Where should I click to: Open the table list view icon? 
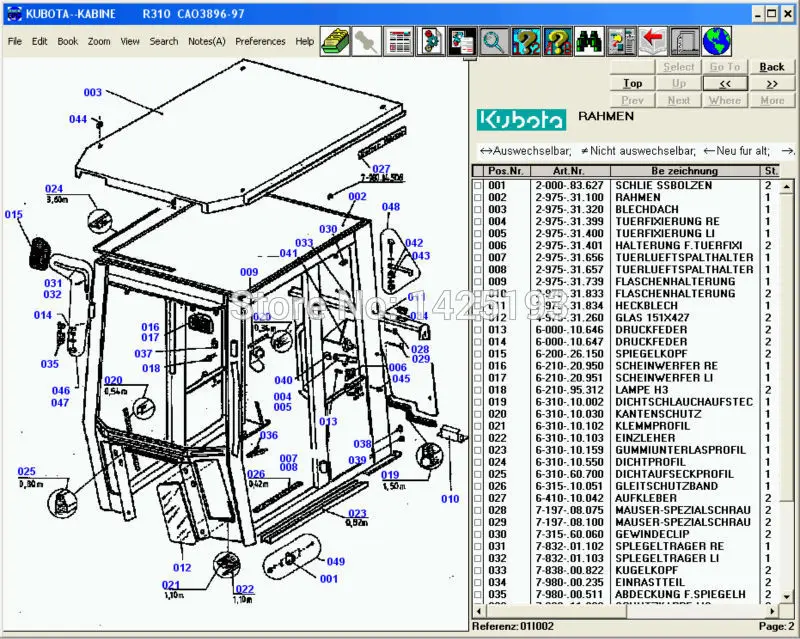pos(399,41)
